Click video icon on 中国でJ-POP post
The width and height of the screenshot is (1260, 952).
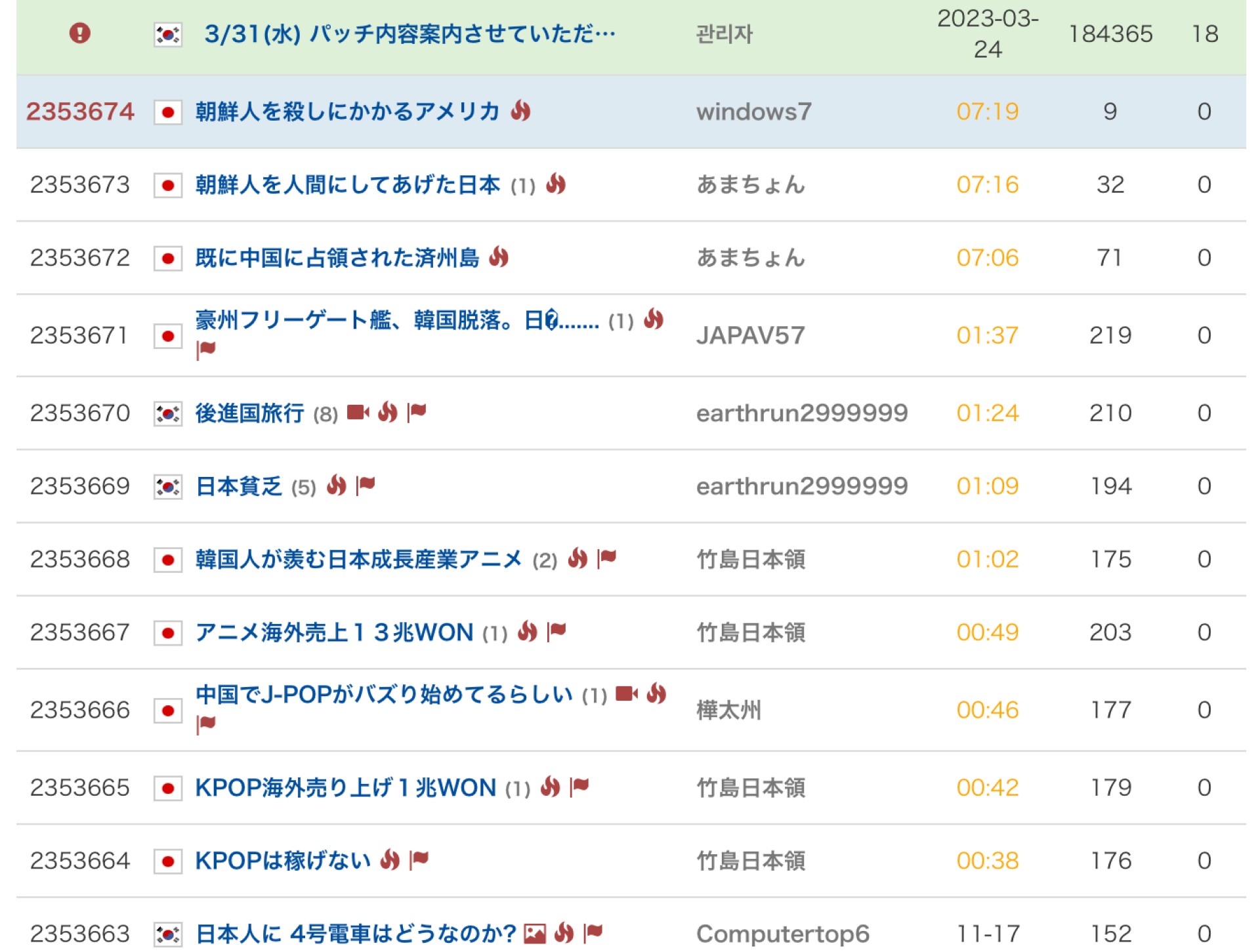(627, 694)
